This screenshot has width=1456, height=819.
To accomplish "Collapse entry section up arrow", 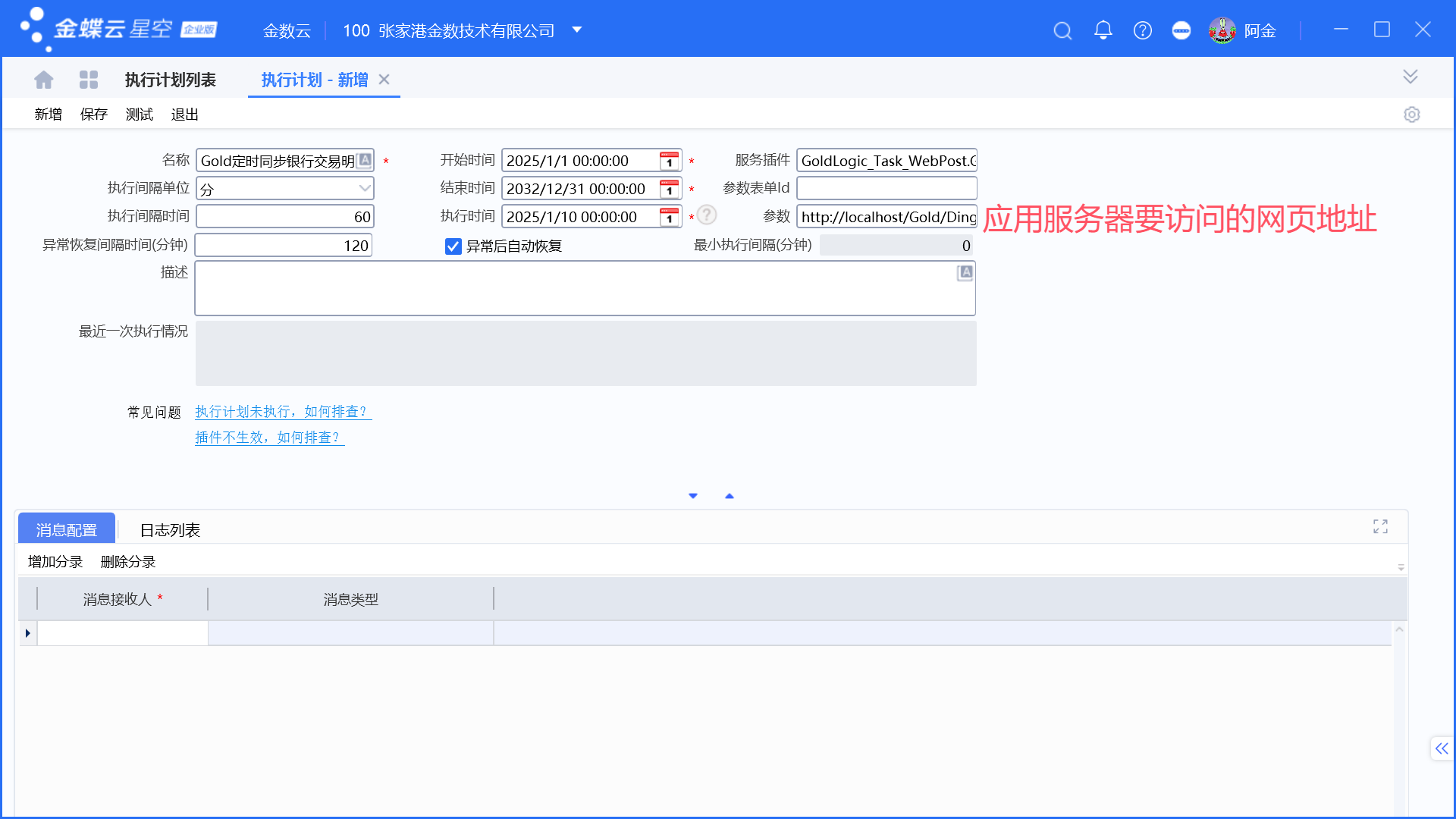I will 730,496.
